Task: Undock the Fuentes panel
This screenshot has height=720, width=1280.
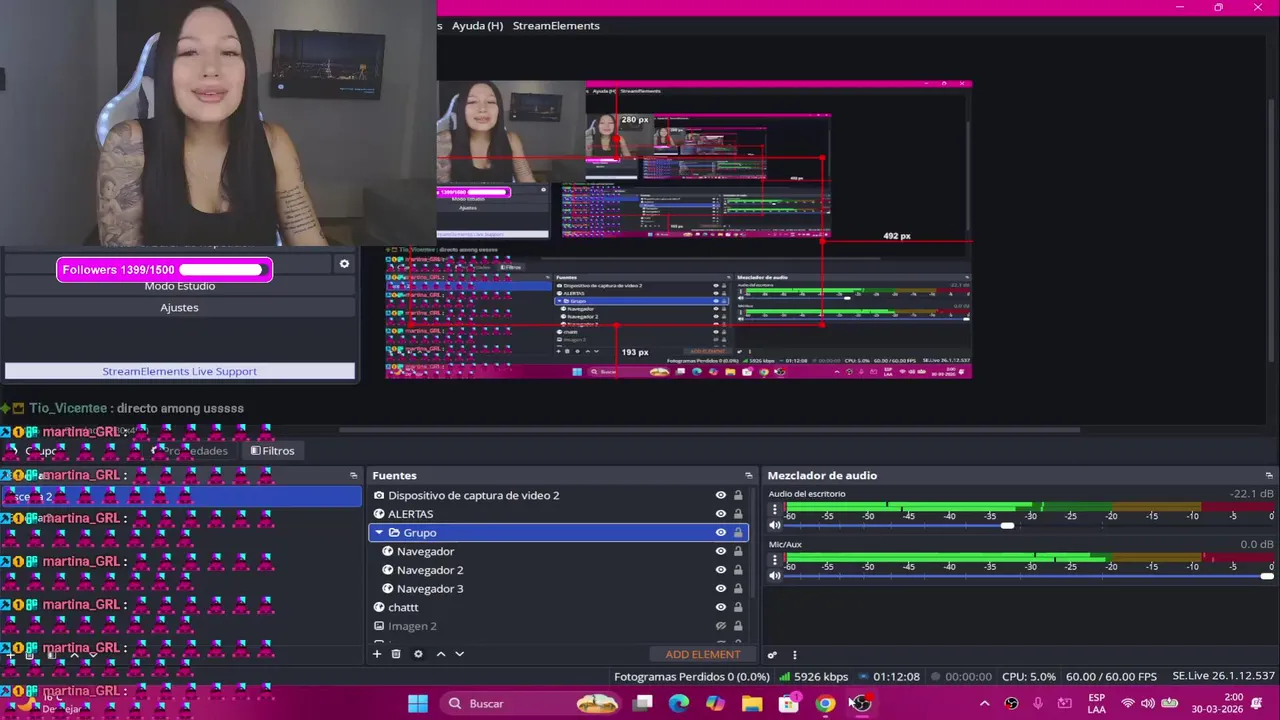Action: [748, 476]
